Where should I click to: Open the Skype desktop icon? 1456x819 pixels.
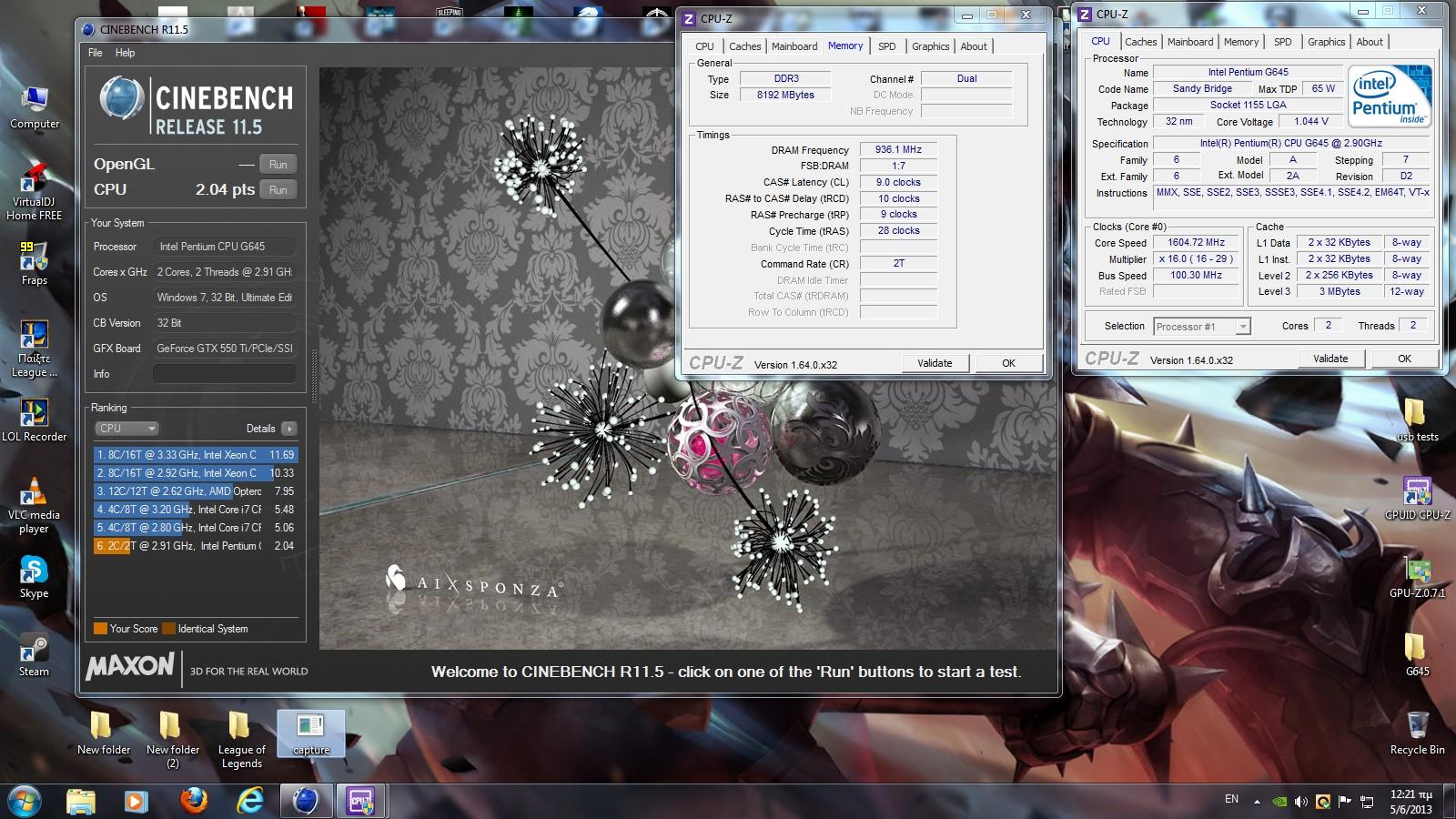[x=34, y=577]
